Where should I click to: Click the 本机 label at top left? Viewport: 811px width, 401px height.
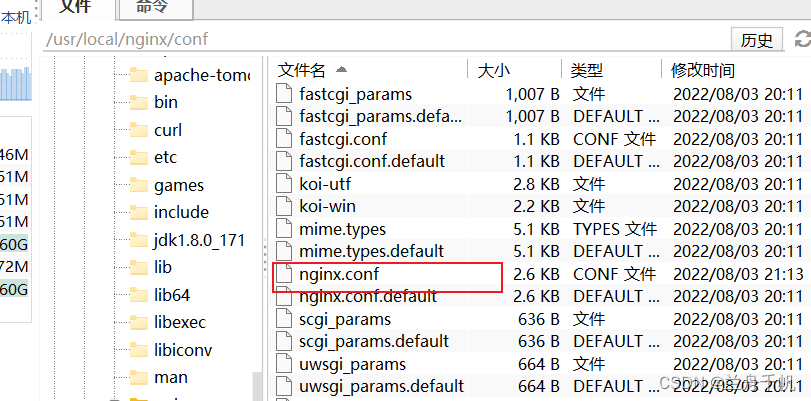16,18
